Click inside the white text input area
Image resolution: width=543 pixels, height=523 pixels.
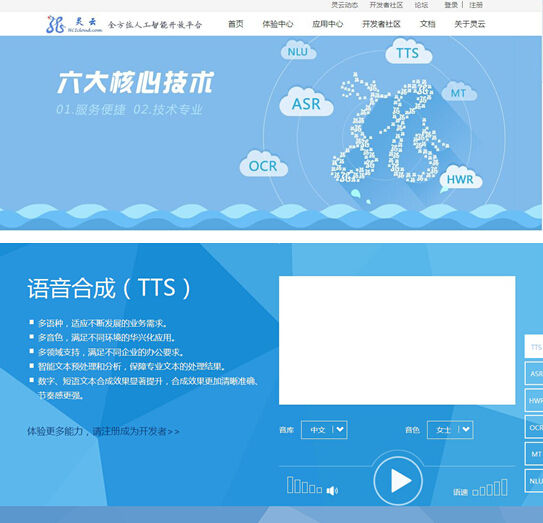coord(397,340)
